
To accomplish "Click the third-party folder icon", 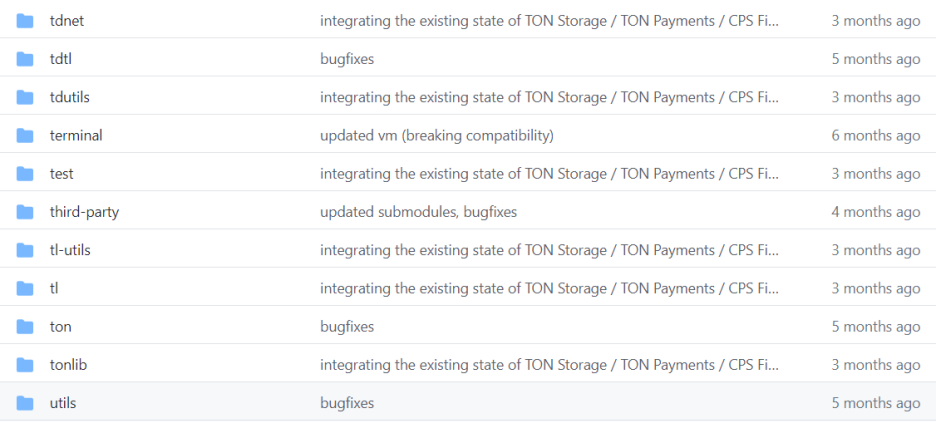I will 24,212.
